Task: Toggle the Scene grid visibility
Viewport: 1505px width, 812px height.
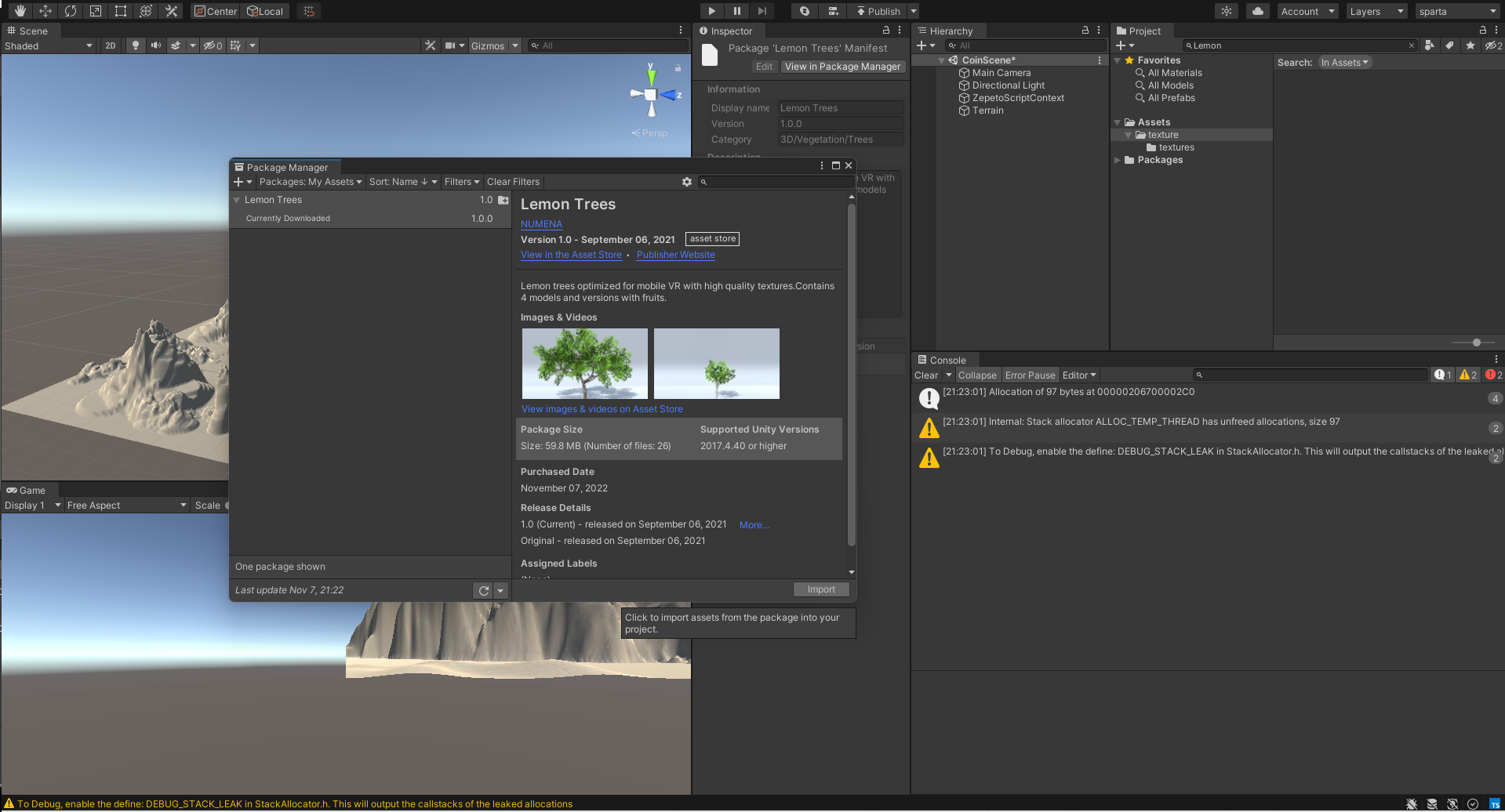Action: 235,45
